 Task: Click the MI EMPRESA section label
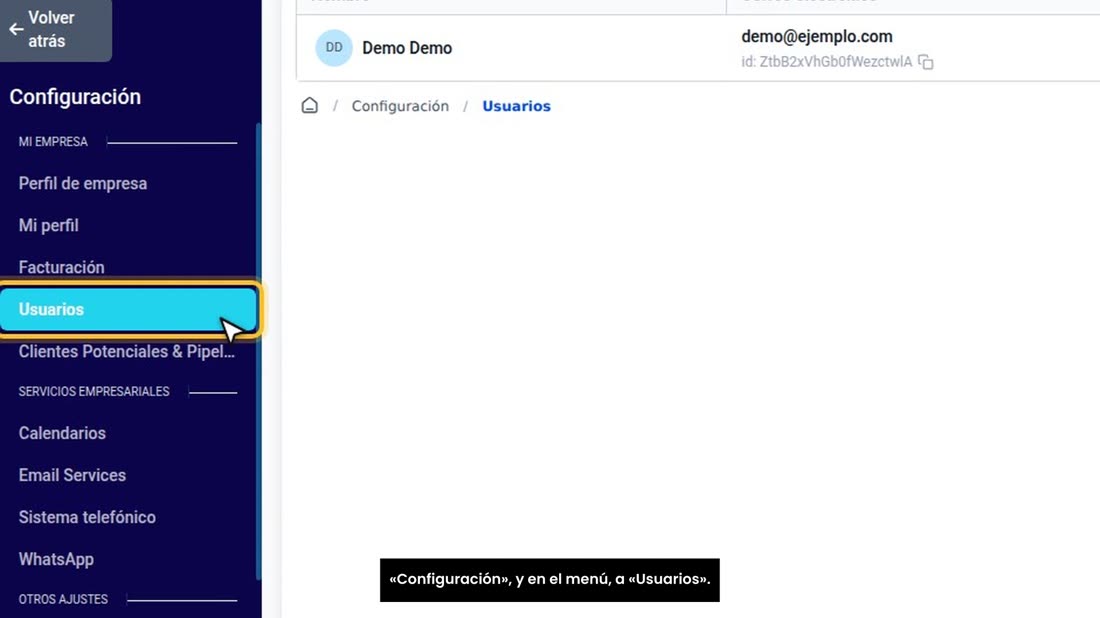(x=53, y=142)
